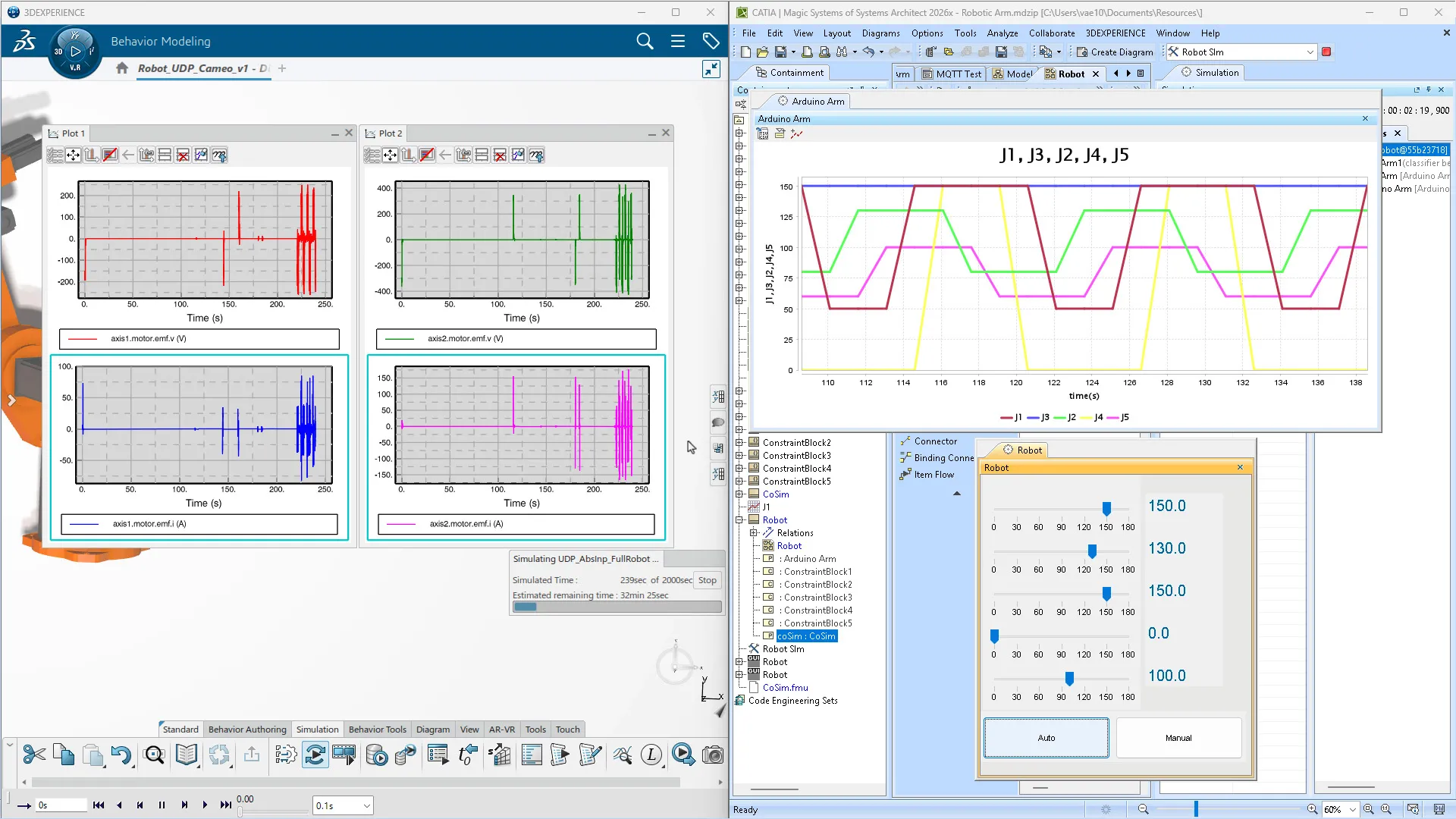Viewport: 1456px width, 819px height.
Task: Click the t0 initial time icon
Action: [468, 755]
